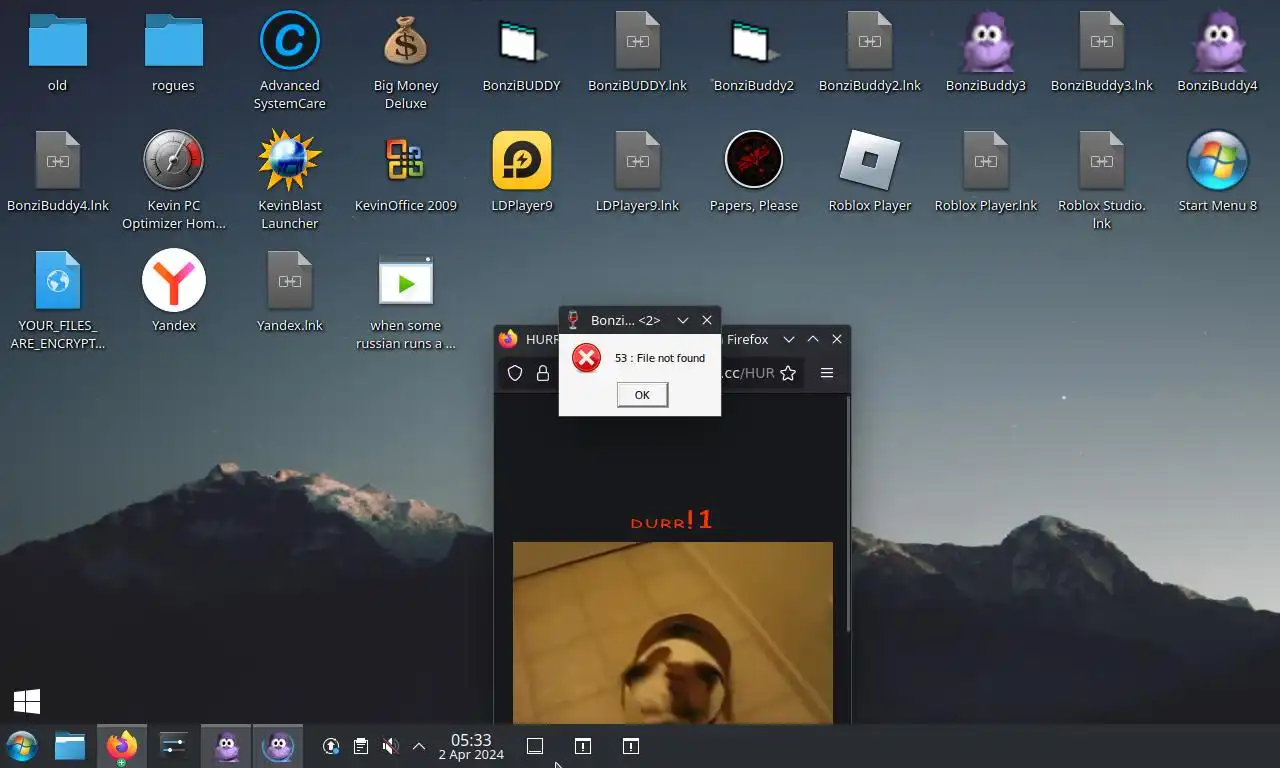Click the updates tray icon

(331, 746)
